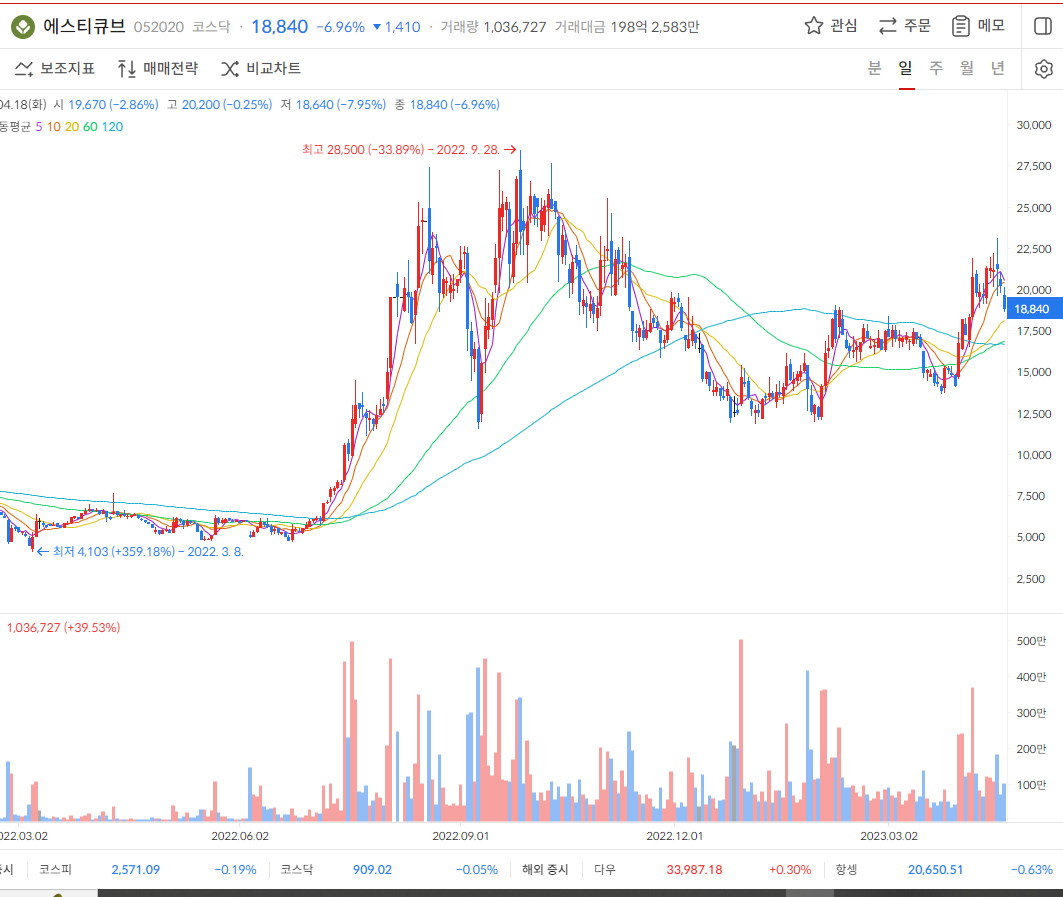Click the 최고 28,500 high marker
Screen dimensions: 1063x897
click(409, 149)
